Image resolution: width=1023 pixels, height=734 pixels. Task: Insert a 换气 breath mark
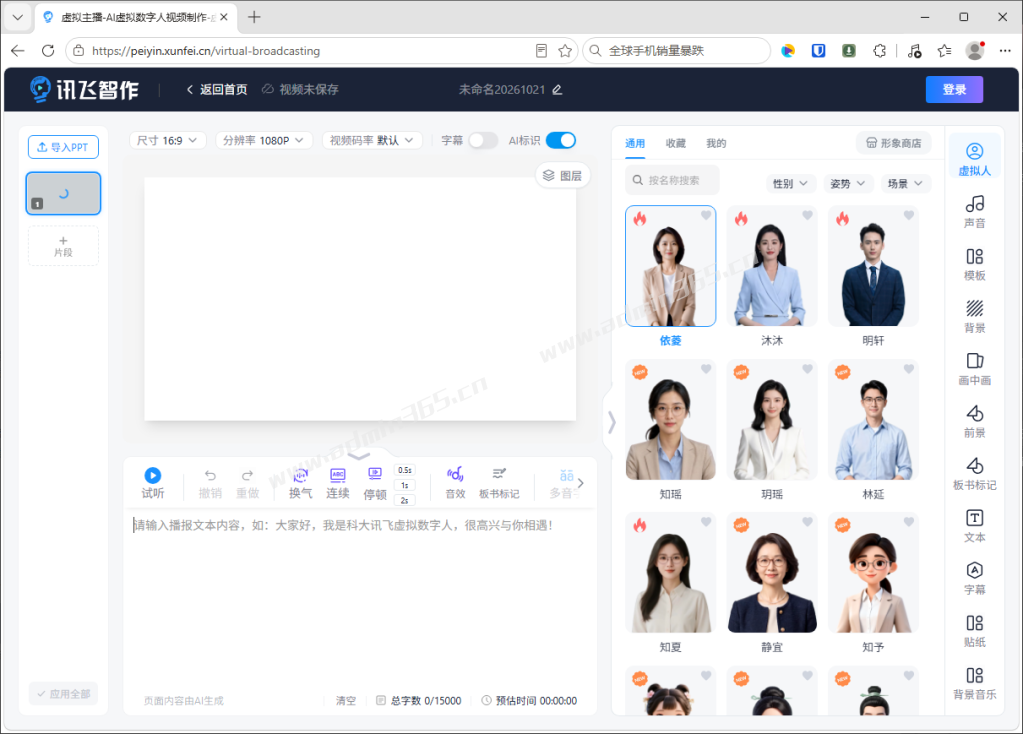pyautogui.click(x=301, y=483)
